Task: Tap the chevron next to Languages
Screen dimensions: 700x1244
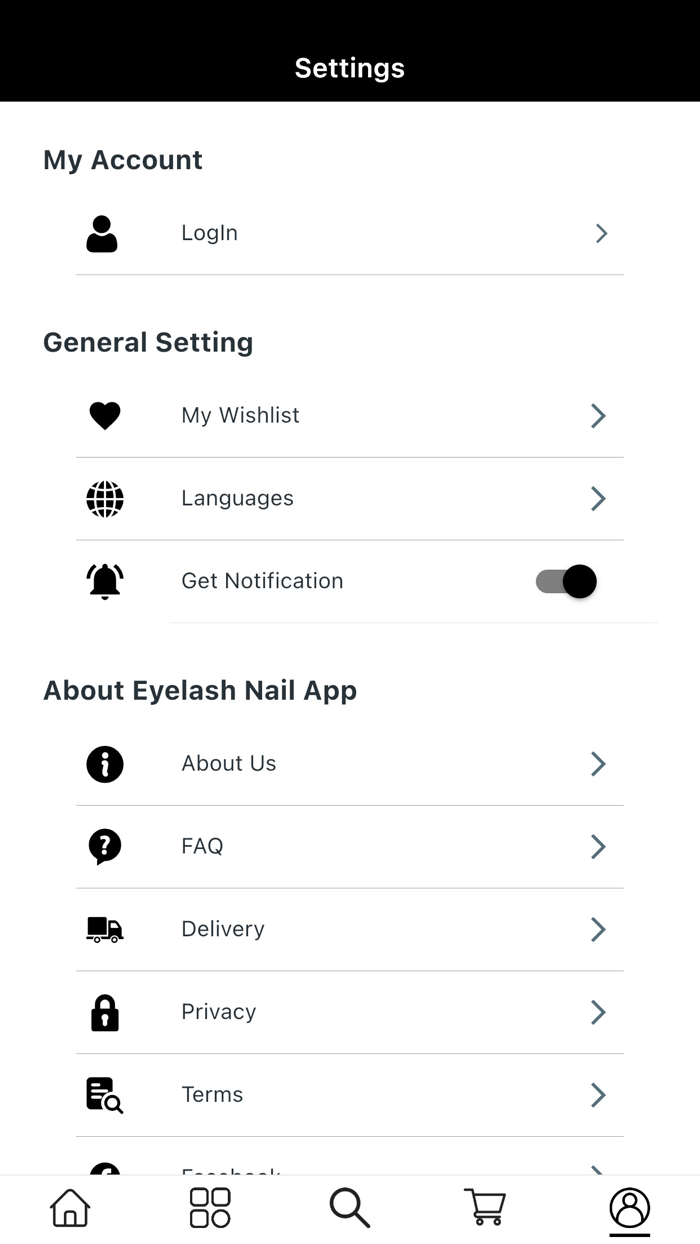Action: [597, 498]
